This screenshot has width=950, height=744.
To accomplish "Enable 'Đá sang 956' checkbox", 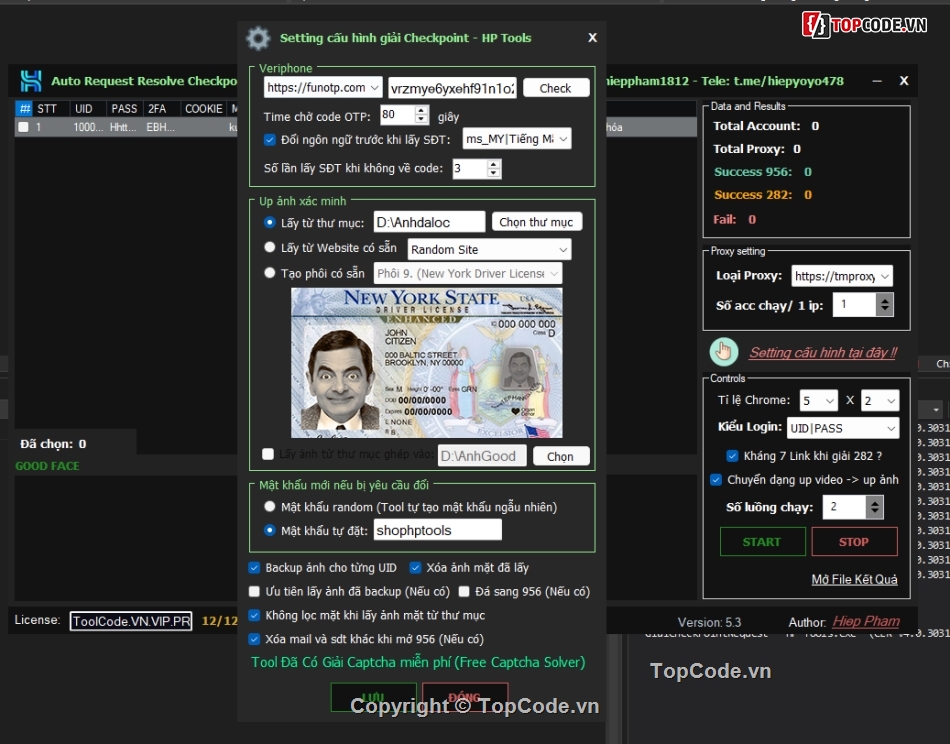I will coord(464,591).
